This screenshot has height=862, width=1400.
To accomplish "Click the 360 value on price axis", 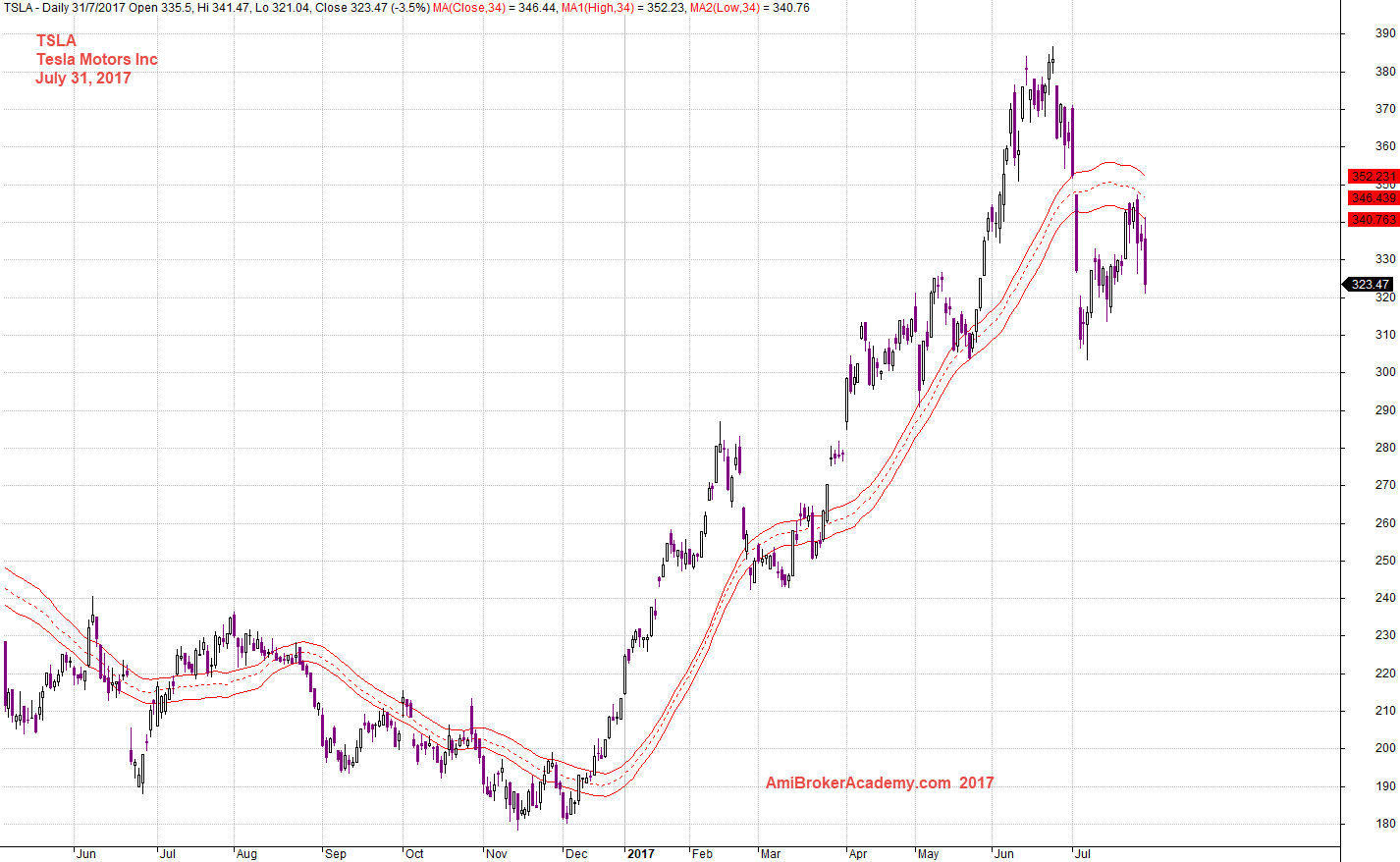I will click(x=1385, y=146).
